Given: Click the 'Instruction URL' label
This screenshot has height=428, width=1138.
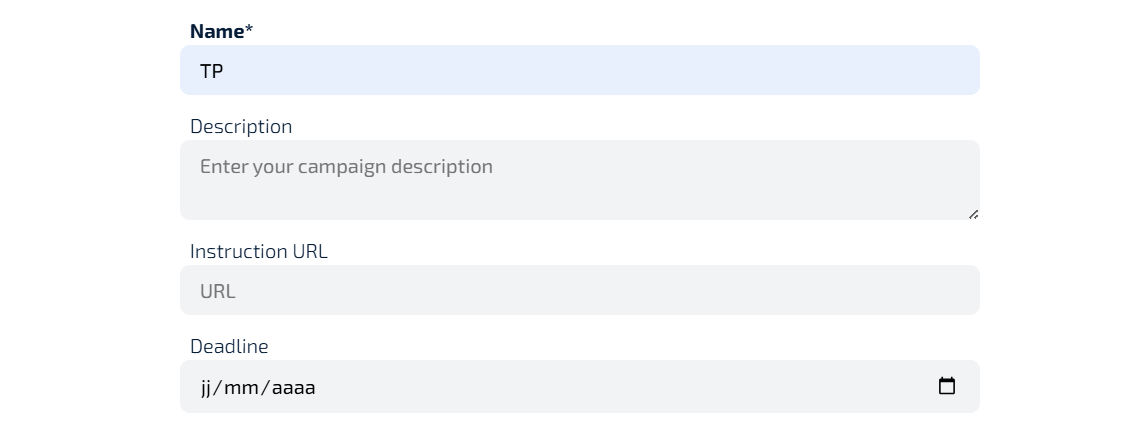Looking at the screenshot, I should (x=258, y=251).
